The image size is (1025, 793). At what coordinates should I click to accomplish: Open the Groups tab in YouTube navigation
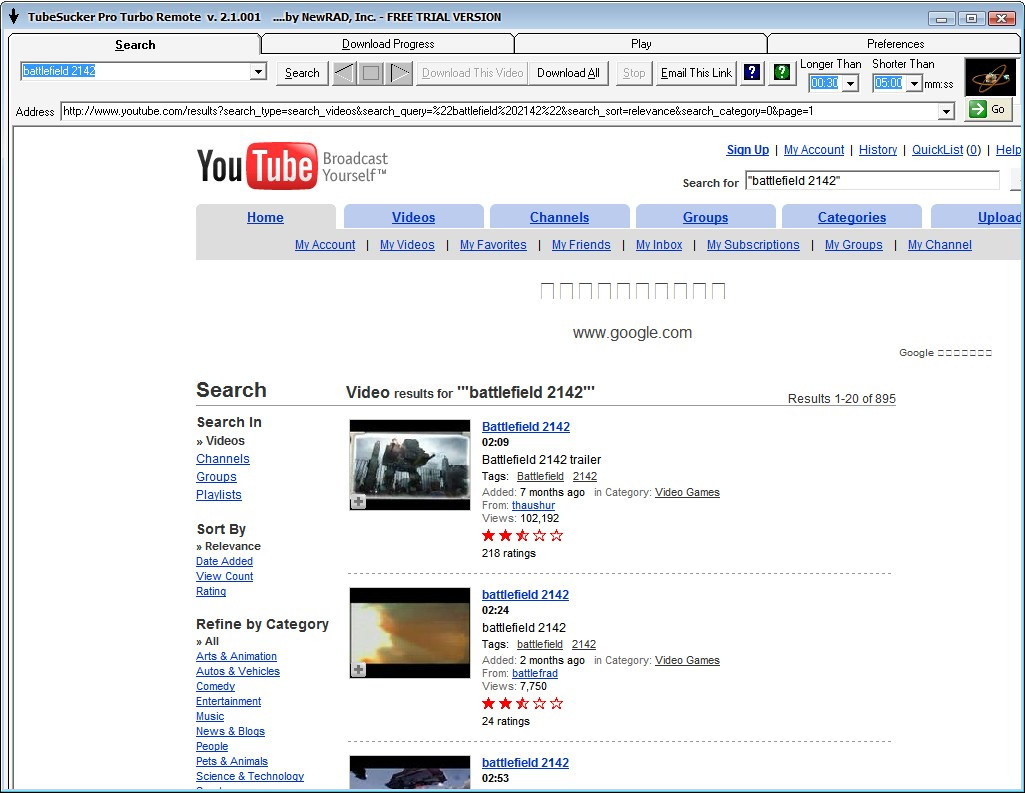pyautogui.click(x=705, y=217)
